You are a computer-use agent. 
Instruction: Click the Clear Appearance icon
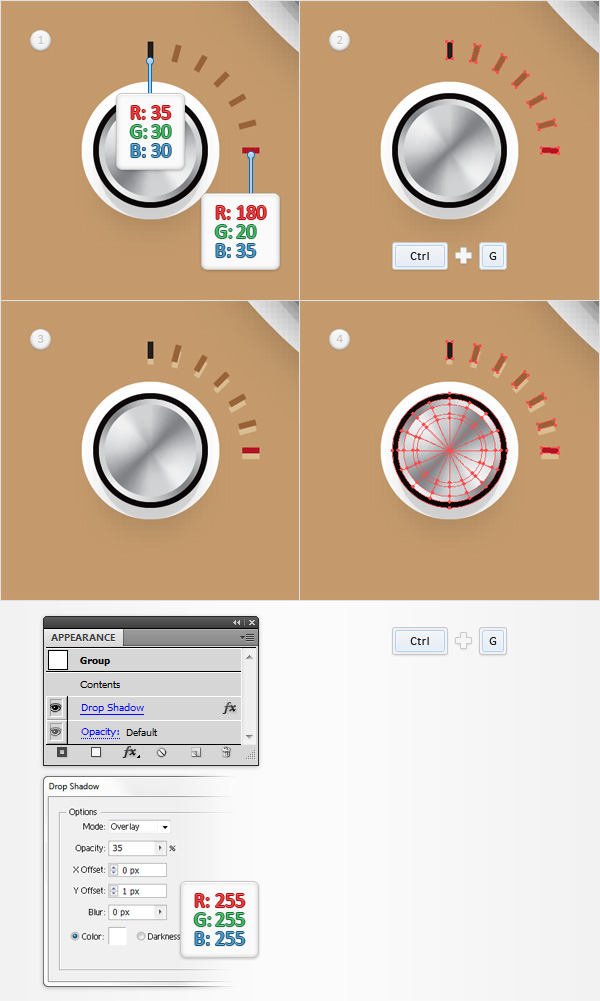point(161,752)
